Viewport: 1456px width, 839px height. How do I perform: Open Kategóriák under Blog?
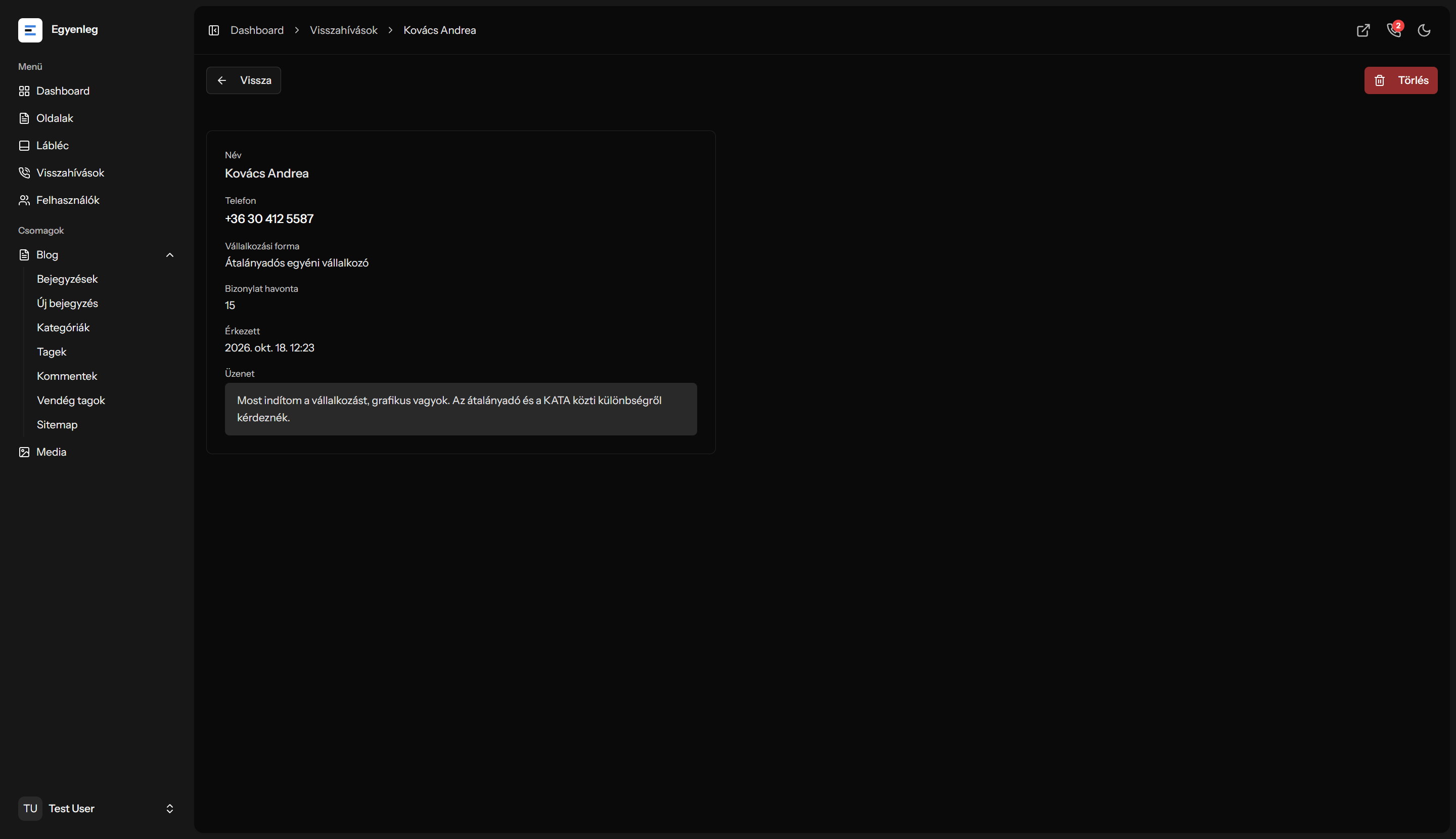click(63, 327)
